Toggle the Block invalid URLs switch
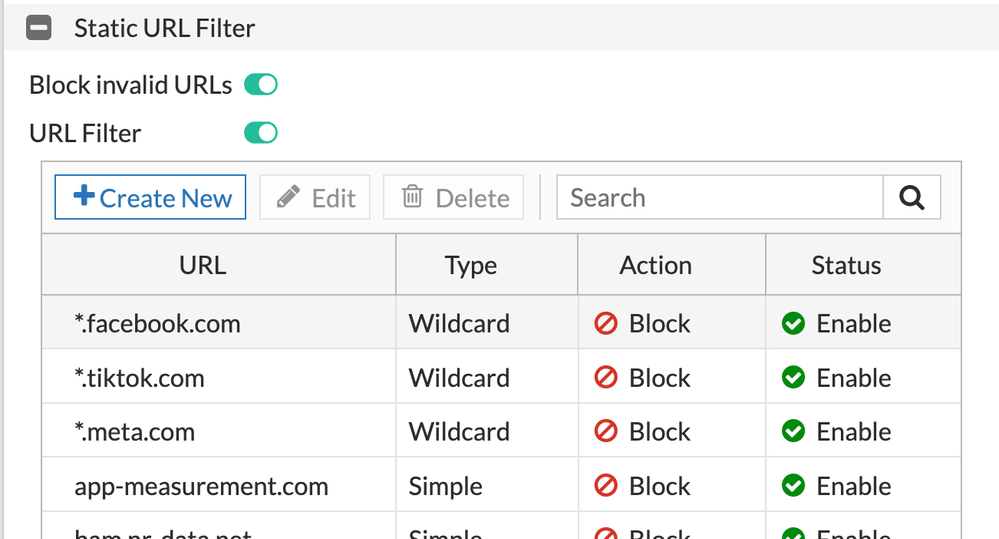 [x=261, y=85]
